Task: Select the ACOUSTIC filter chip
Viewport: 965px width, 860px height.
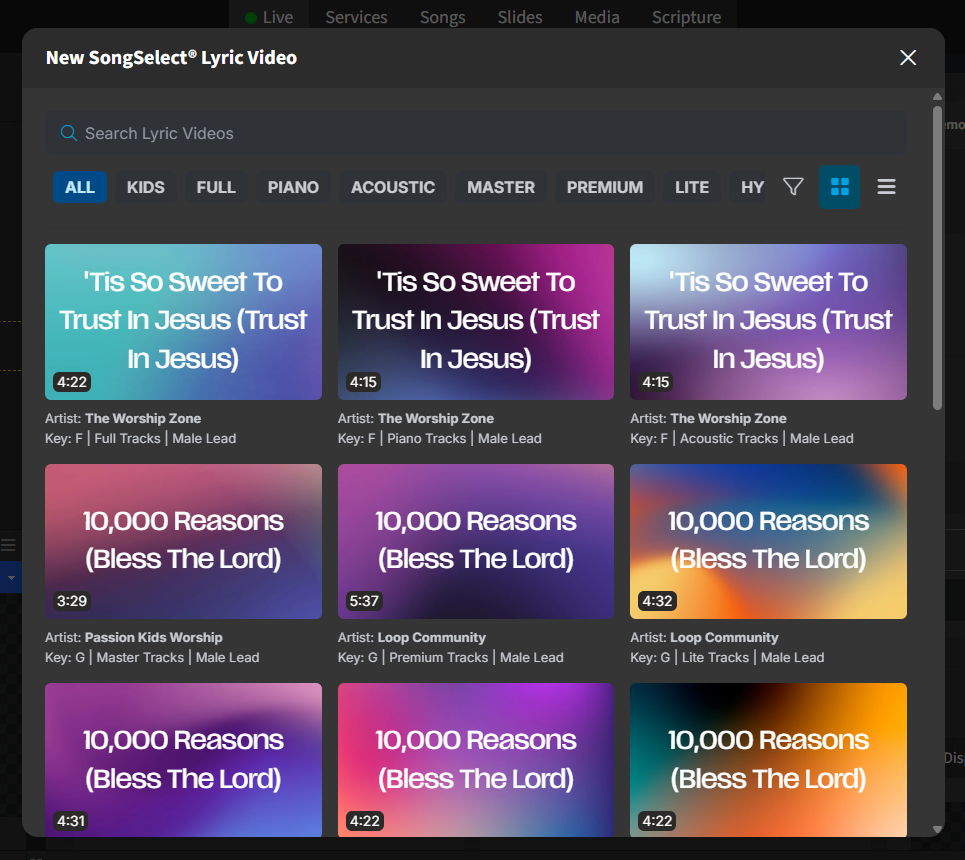Action: tap(393, 187)
